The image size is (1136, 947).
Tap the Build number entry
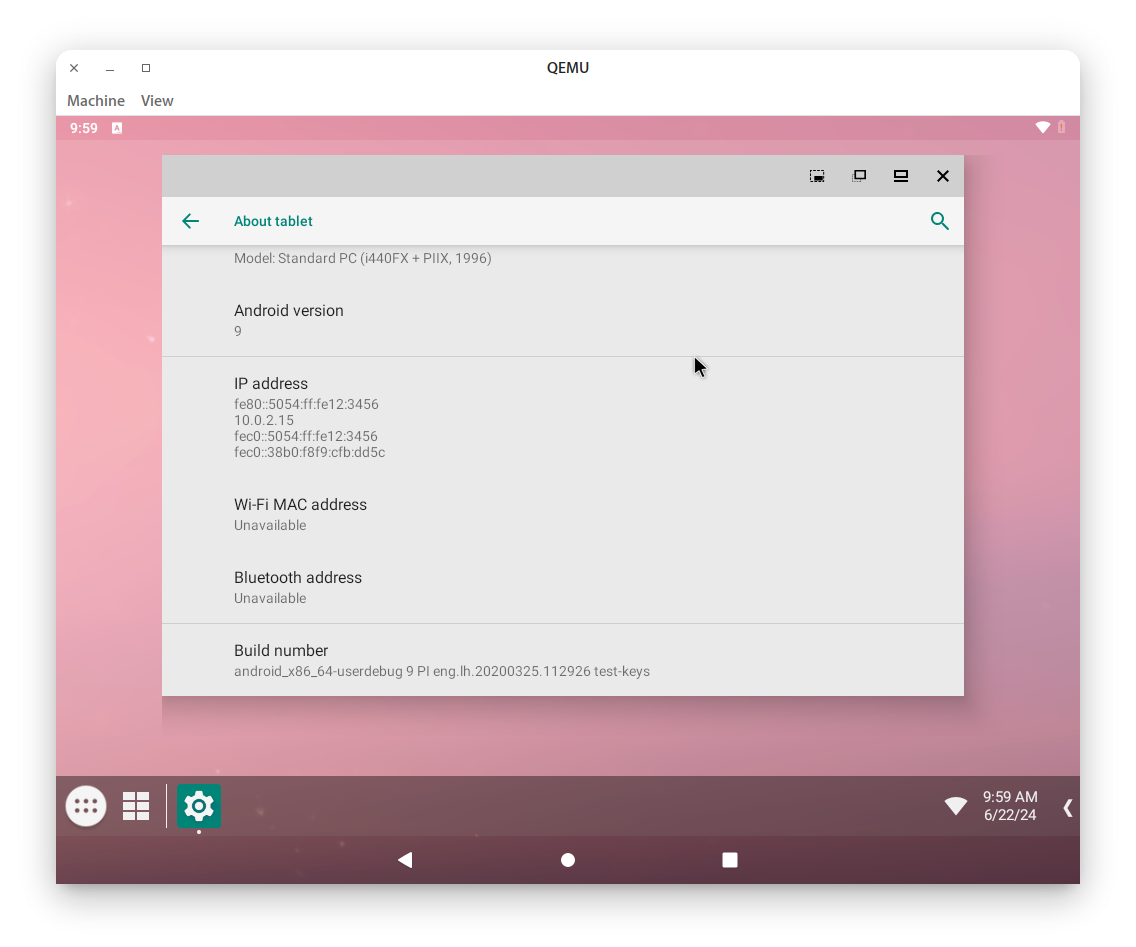pos(563,660)
